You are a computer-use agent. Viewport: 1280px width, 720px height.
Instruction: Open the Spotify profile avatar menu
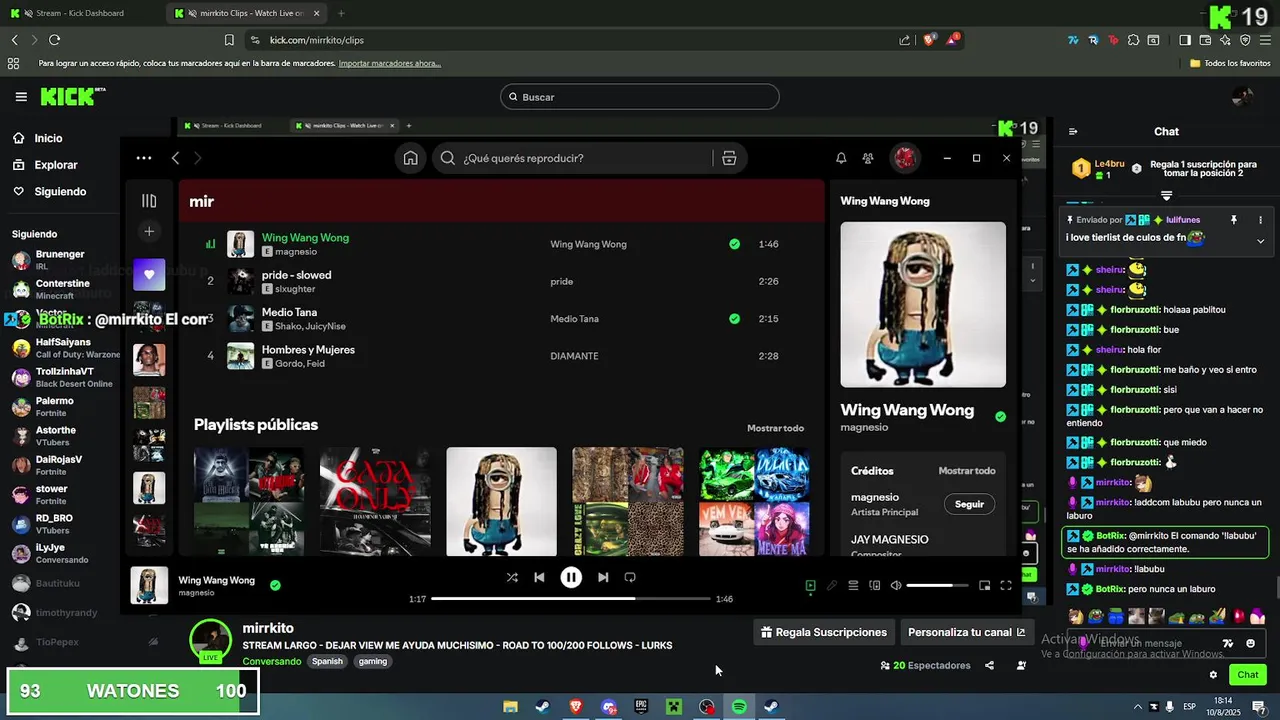[x=905, y=158]
